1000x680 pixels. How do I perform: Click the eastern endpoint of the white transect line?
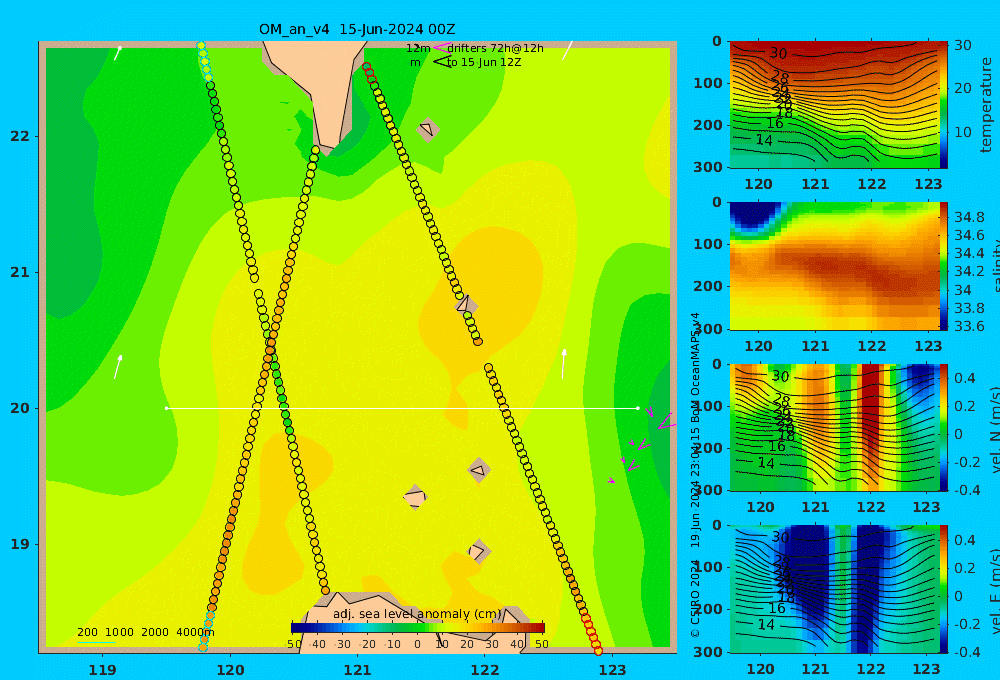click(x=638, y=408)
